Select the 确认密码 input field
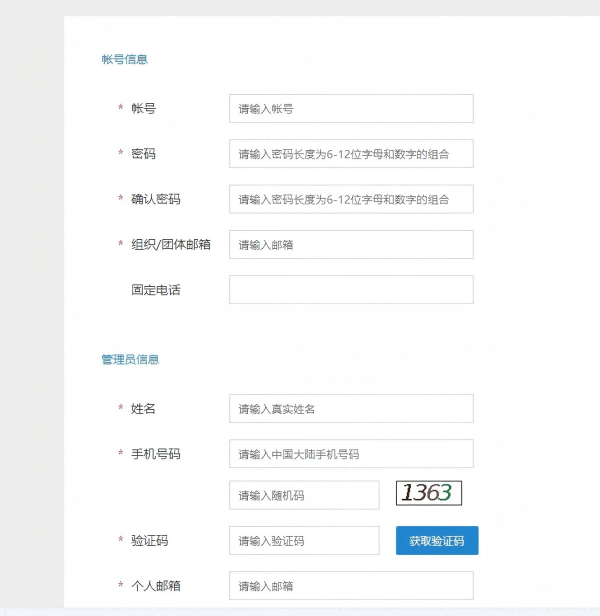 tap(351, 199)
